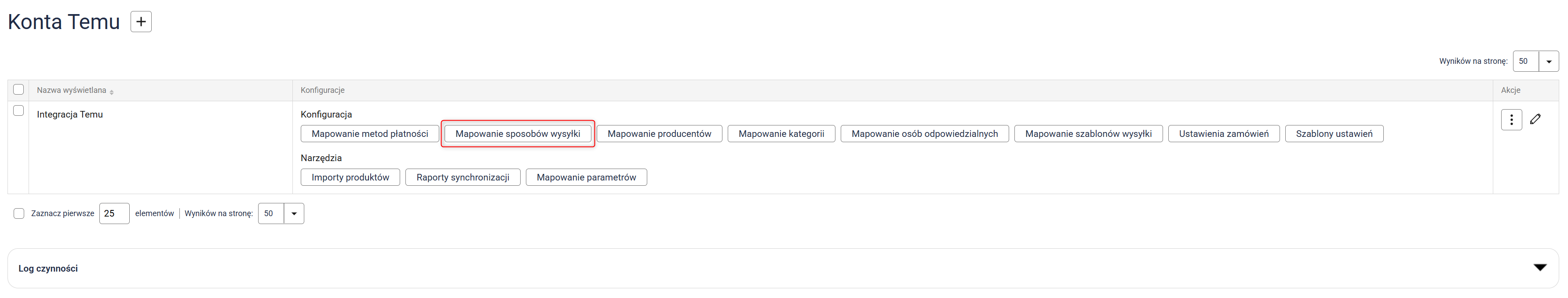Open Mapowanie metod płatności
Image resolution: width=1568 pixels, height=298 pixels.
(369, 134)
